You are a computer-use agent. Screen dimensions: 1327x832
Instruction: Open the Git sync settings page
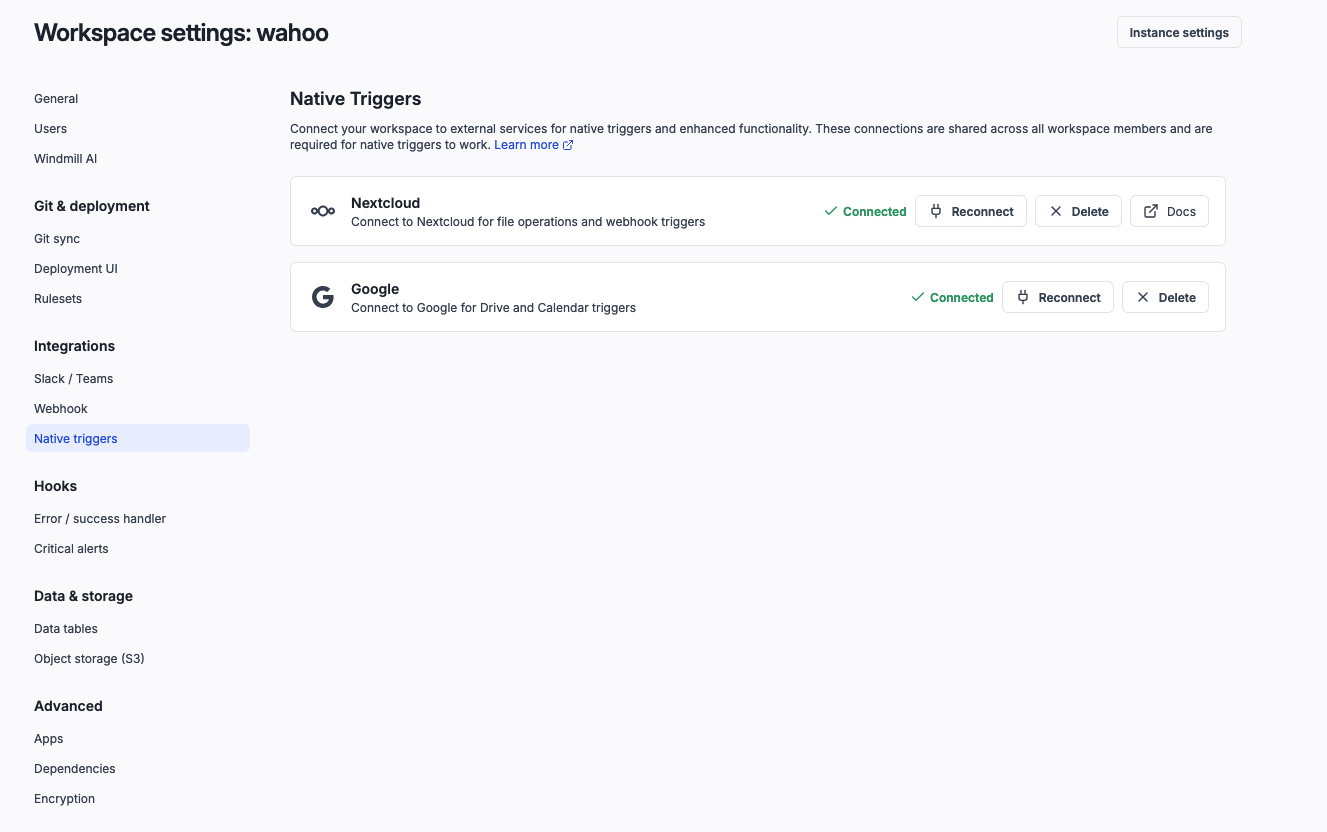coord(56,238)
